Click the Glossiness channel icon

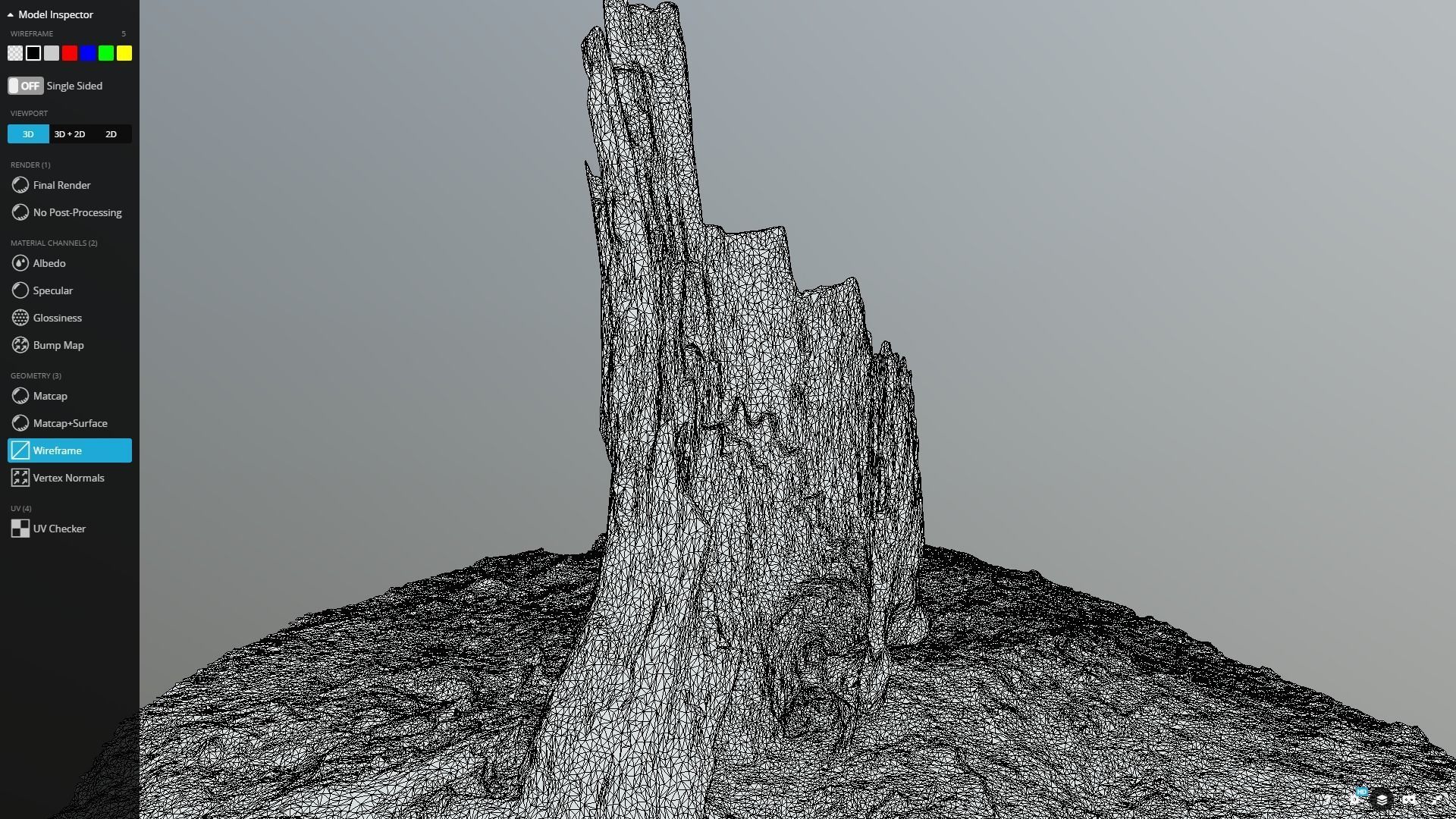(20, 318)
